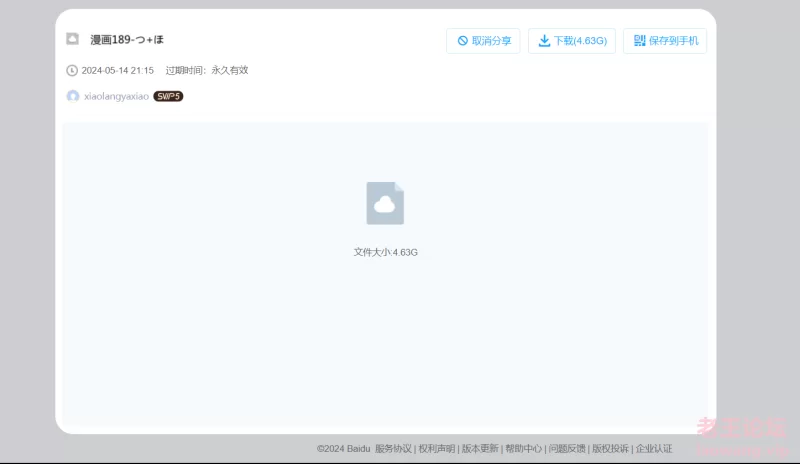The height and width of the screenshot is (464, 800).
Task: Open the xiaolangyaxiao user avatar
Action: [73, 96]
